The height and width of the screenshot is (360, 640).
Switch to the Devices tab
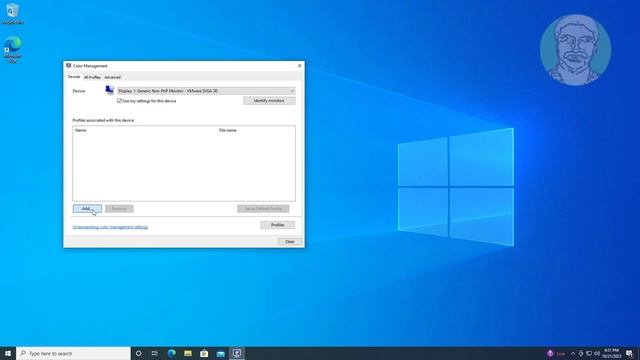coord(74,77)
